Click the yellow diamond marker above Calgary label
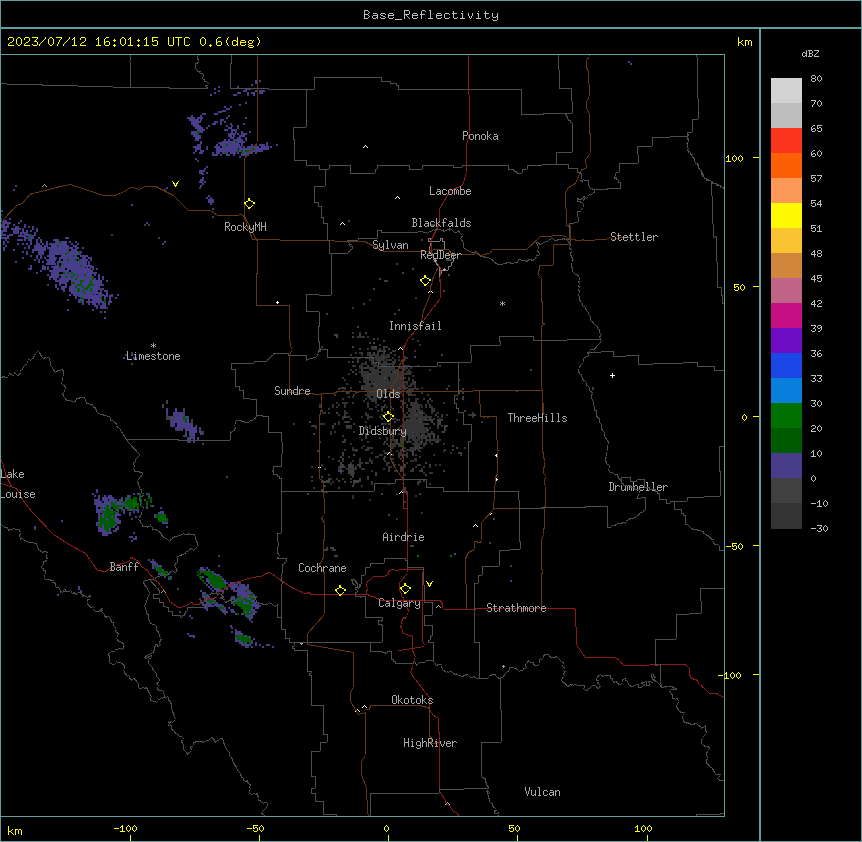The width and height of the screenshot is (862, 842). [405, 589]
